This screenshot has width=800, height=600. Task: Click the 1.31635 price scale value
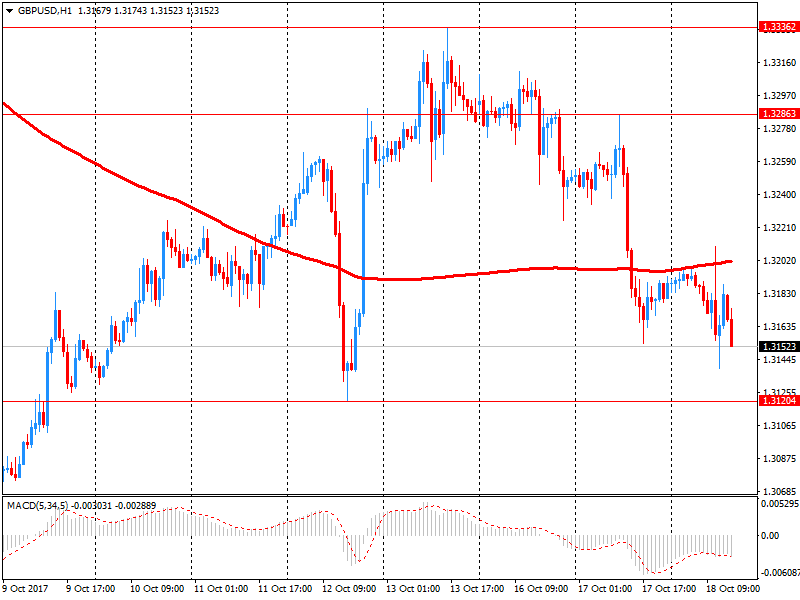point(780,327)
